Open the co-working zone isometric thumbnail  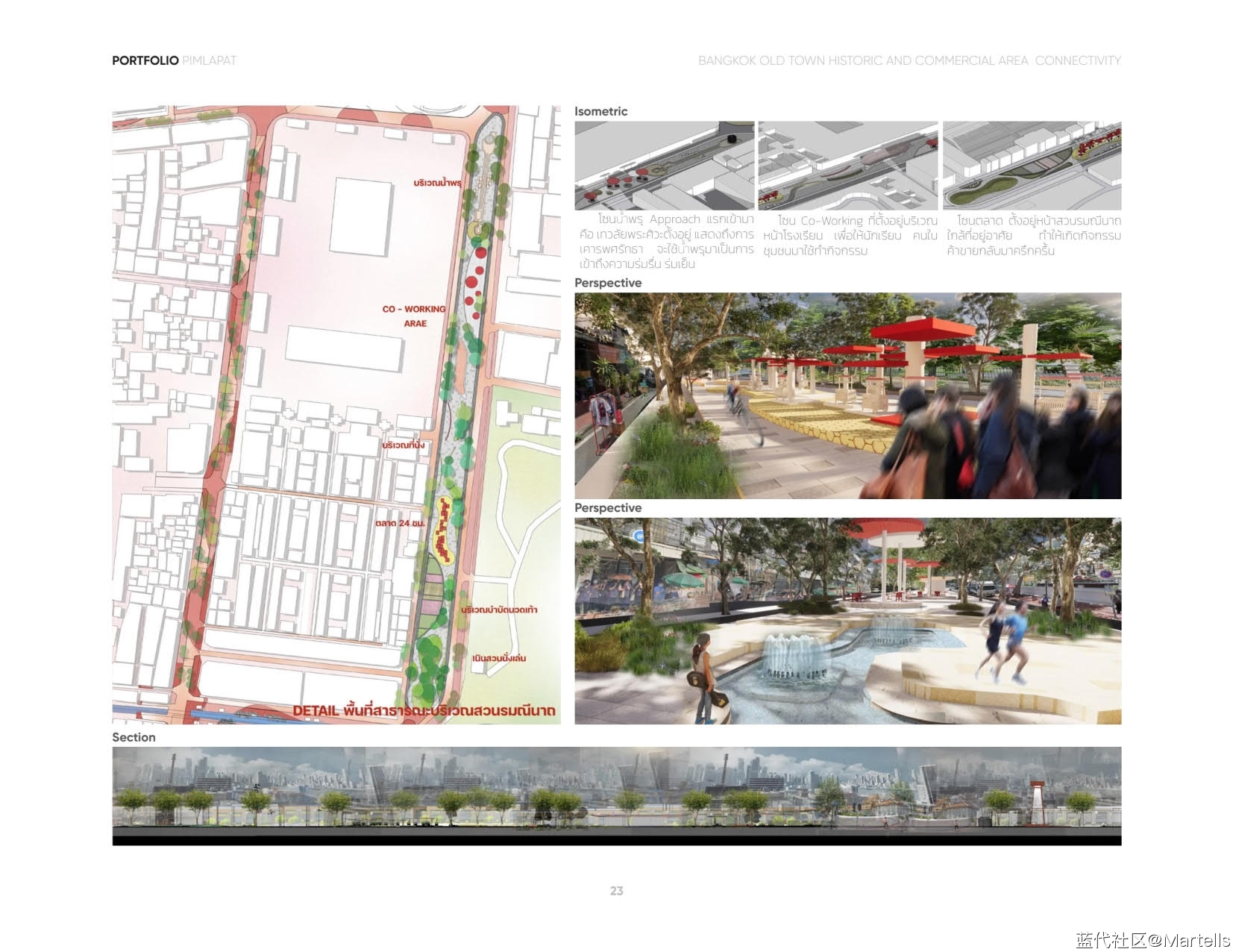pos(848,166)
